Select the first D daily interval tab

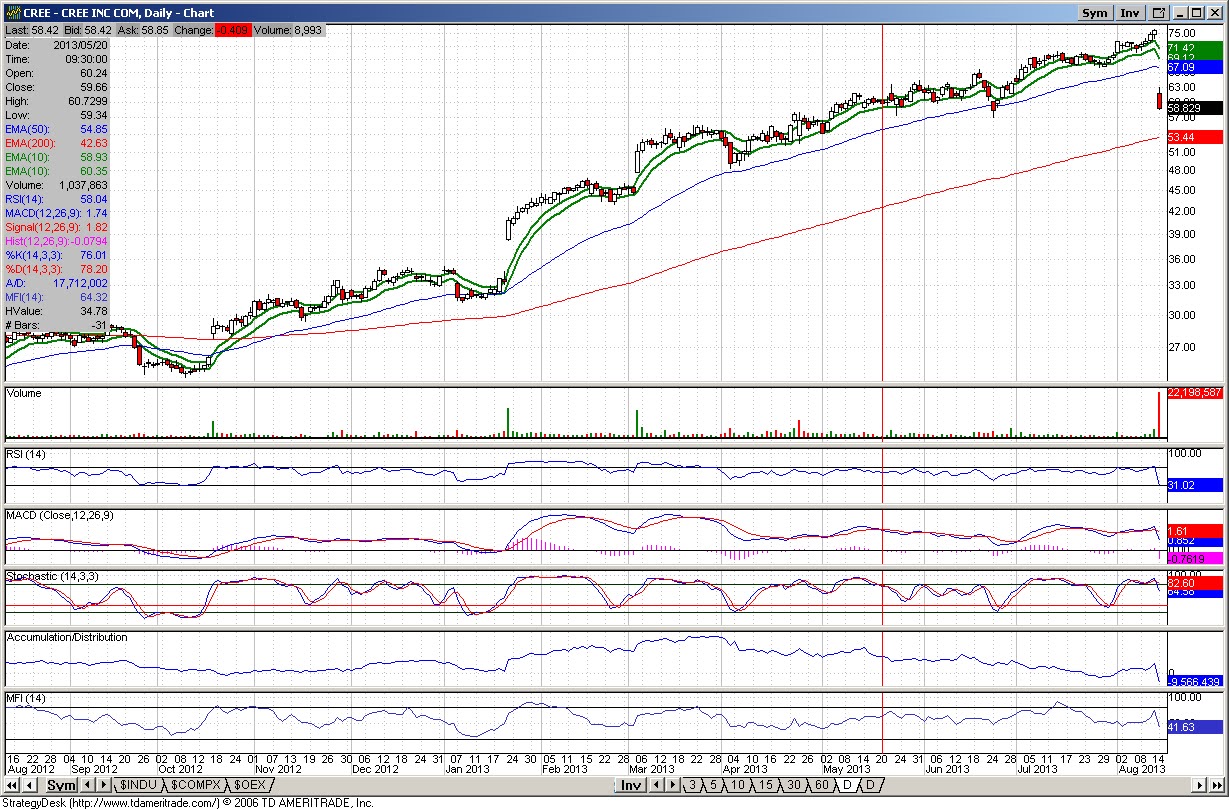click(x=847, y=785)
